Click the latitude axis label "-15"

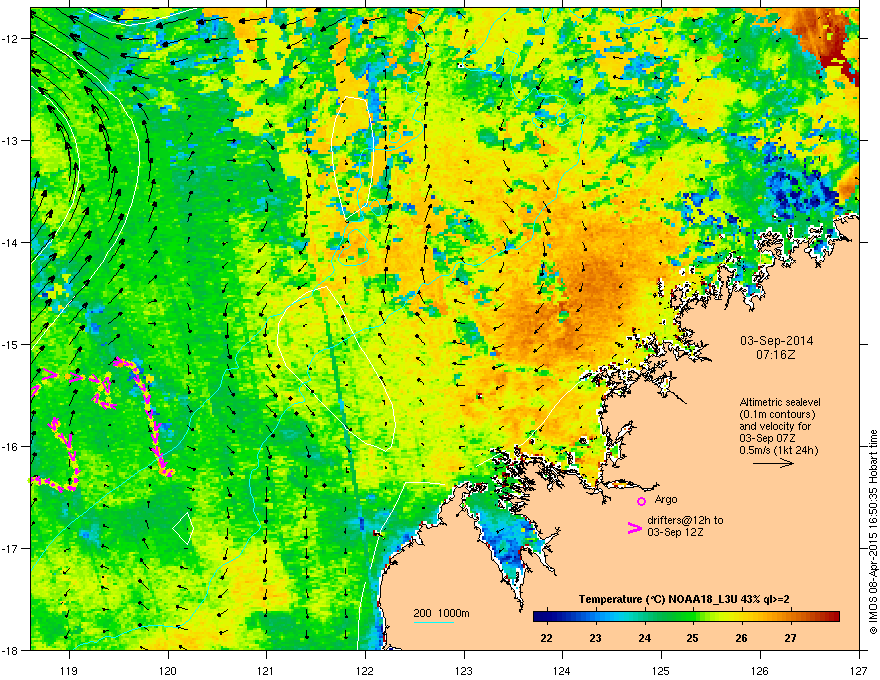10,344
